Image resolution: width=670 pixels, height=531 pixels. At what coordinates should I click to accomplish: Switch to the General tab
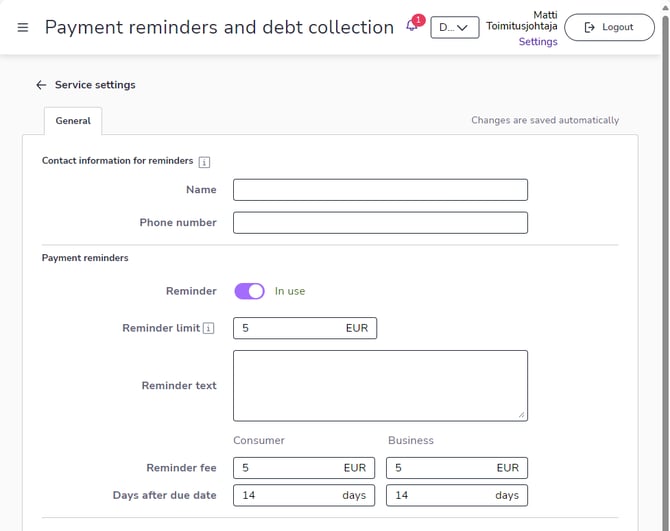(73, 121)
